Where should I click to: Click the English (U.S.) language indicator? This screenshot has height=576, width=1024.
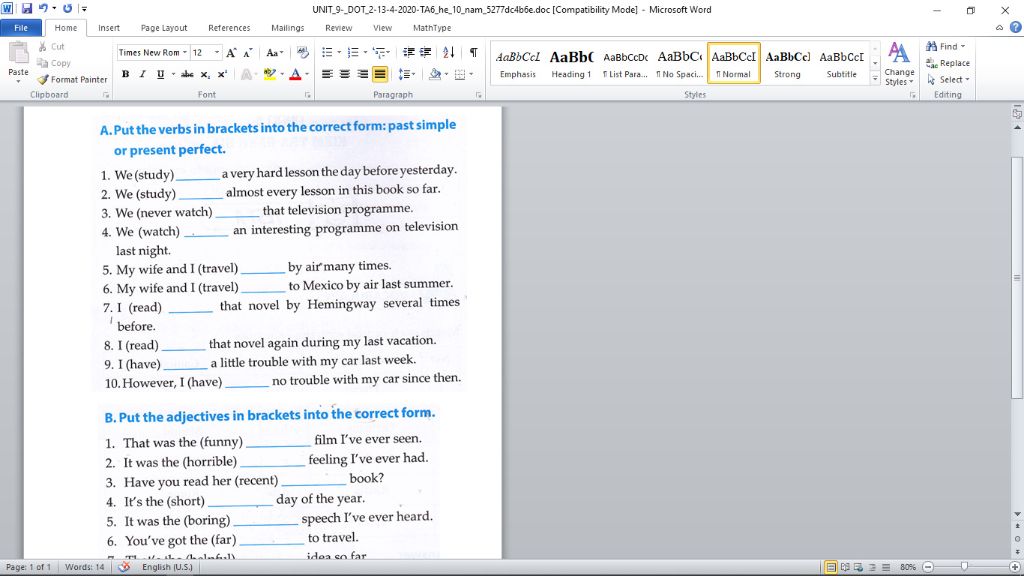(167, 567)
